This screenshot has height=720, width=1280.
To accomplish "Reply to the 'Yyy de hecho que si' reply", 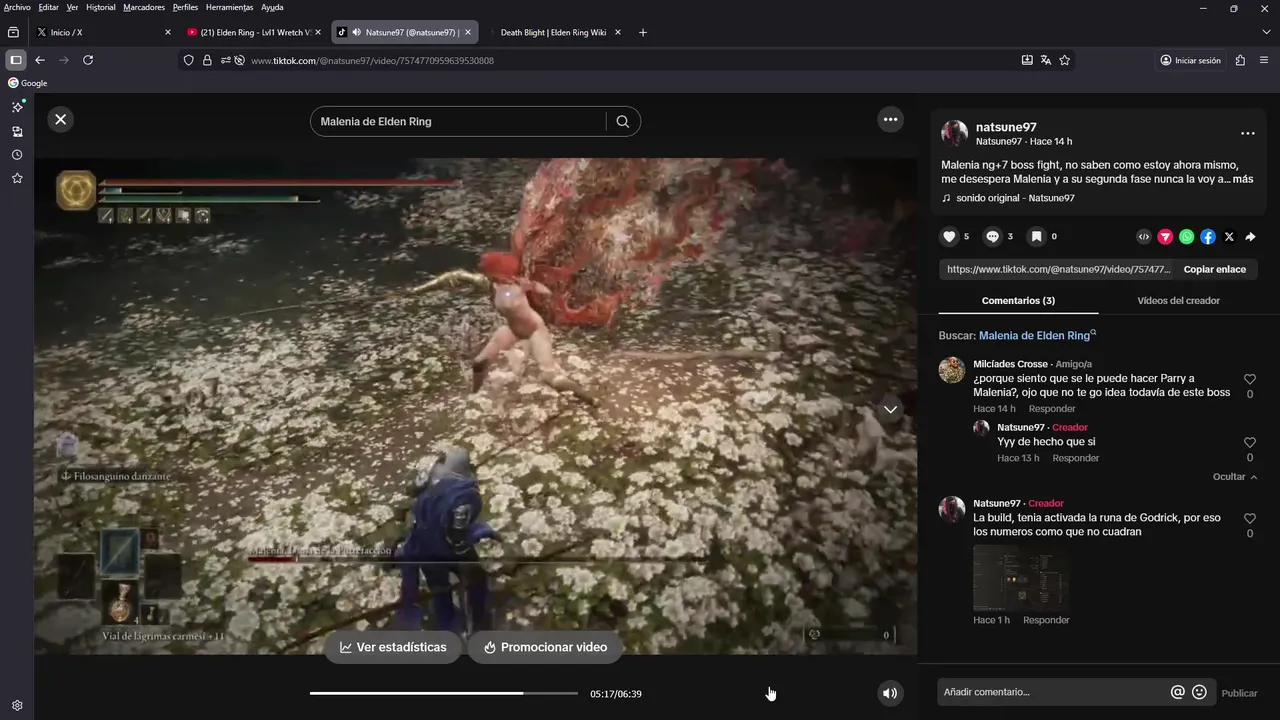I will (1075, 458).
